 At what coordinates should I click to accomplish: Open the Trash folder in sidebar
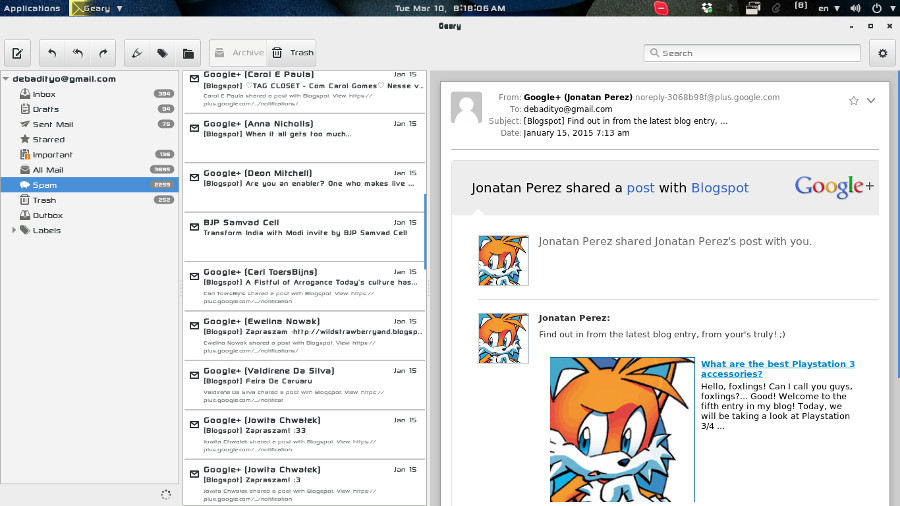tap(90, 200)
